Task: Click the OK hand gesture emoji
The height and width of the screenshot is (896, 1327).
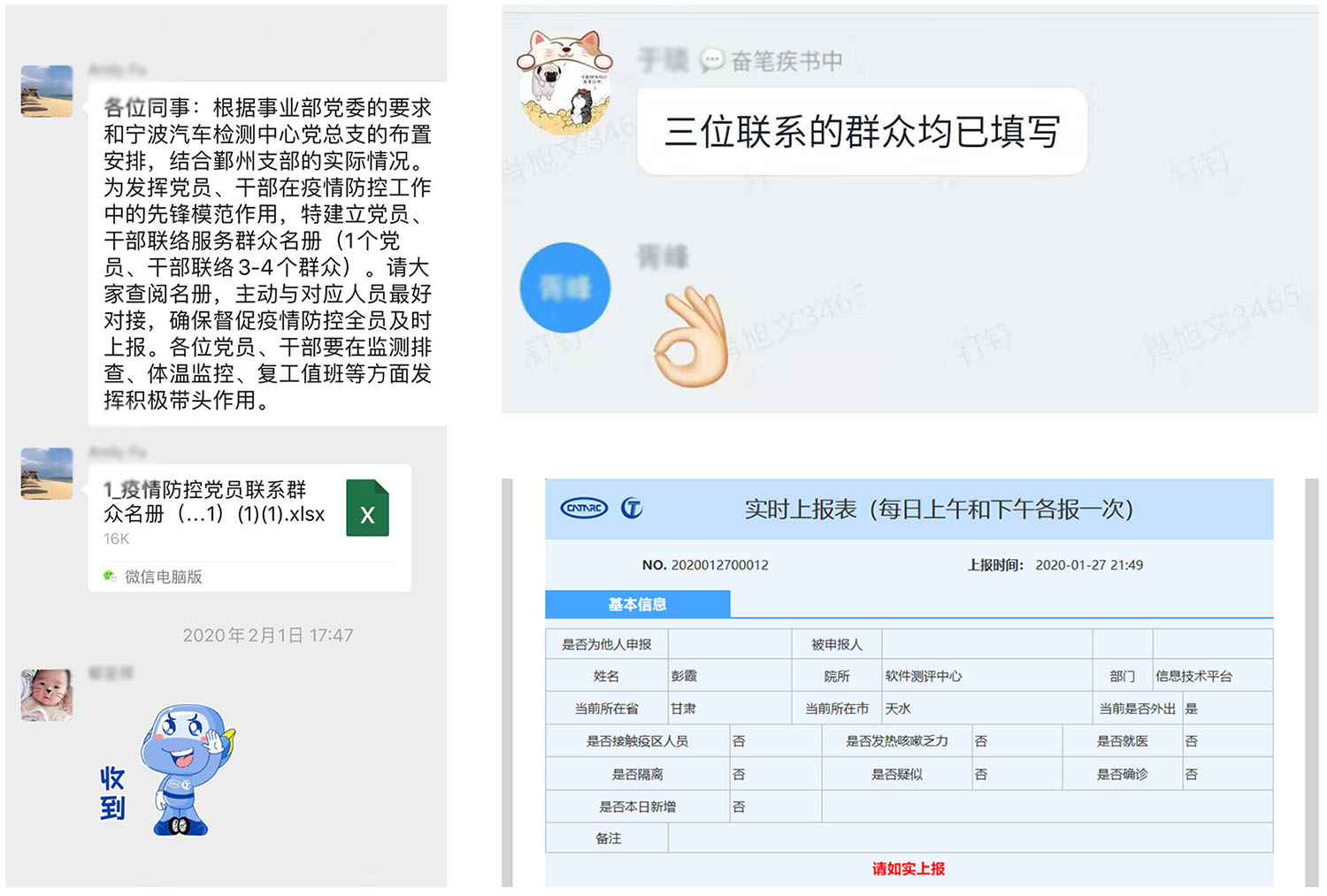Action: pyautogui.click(x=692, y=338)
